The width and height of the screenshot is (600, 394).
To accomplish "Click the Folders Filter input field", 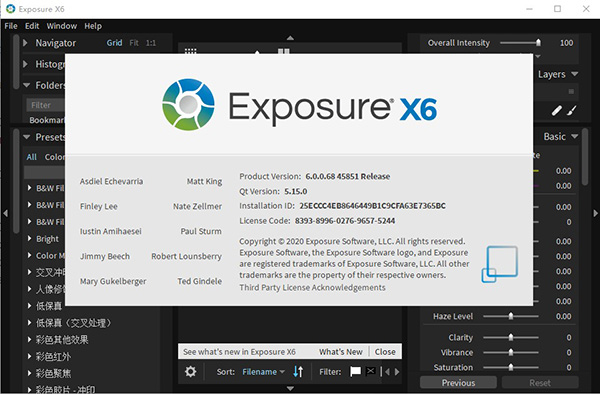I will click(46, 105).
